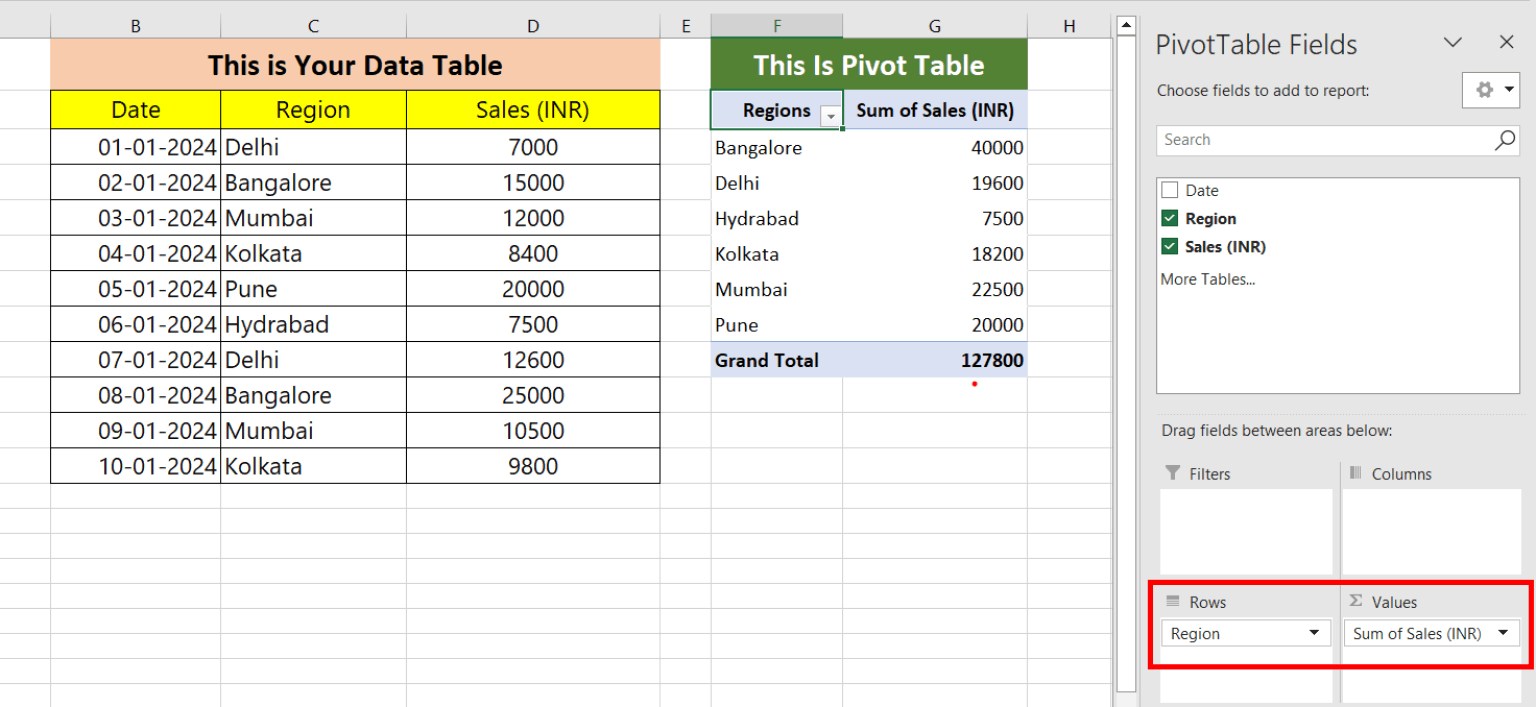Expand the Region field dropdown in Rows
The image size is (1536, 707).
[x=1313, y=633]
